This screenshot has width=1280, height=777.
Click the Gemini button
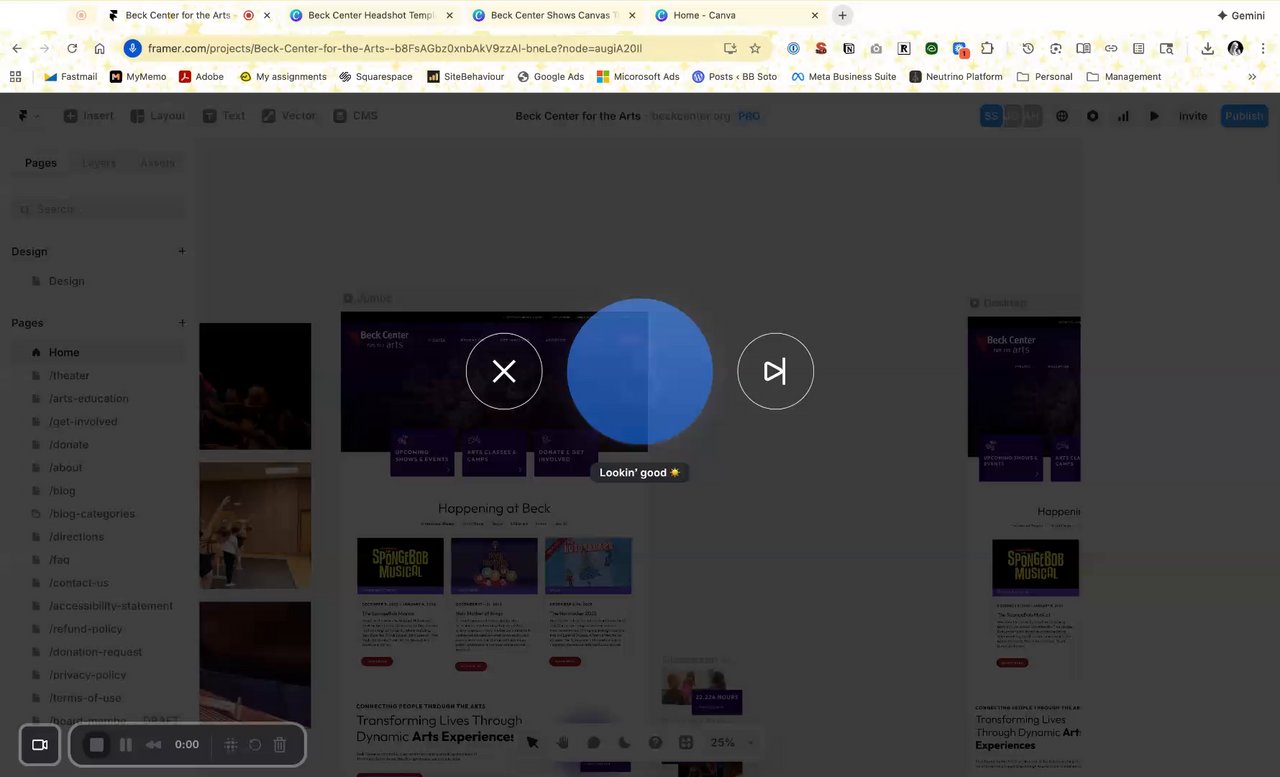tap(1241, 15)
